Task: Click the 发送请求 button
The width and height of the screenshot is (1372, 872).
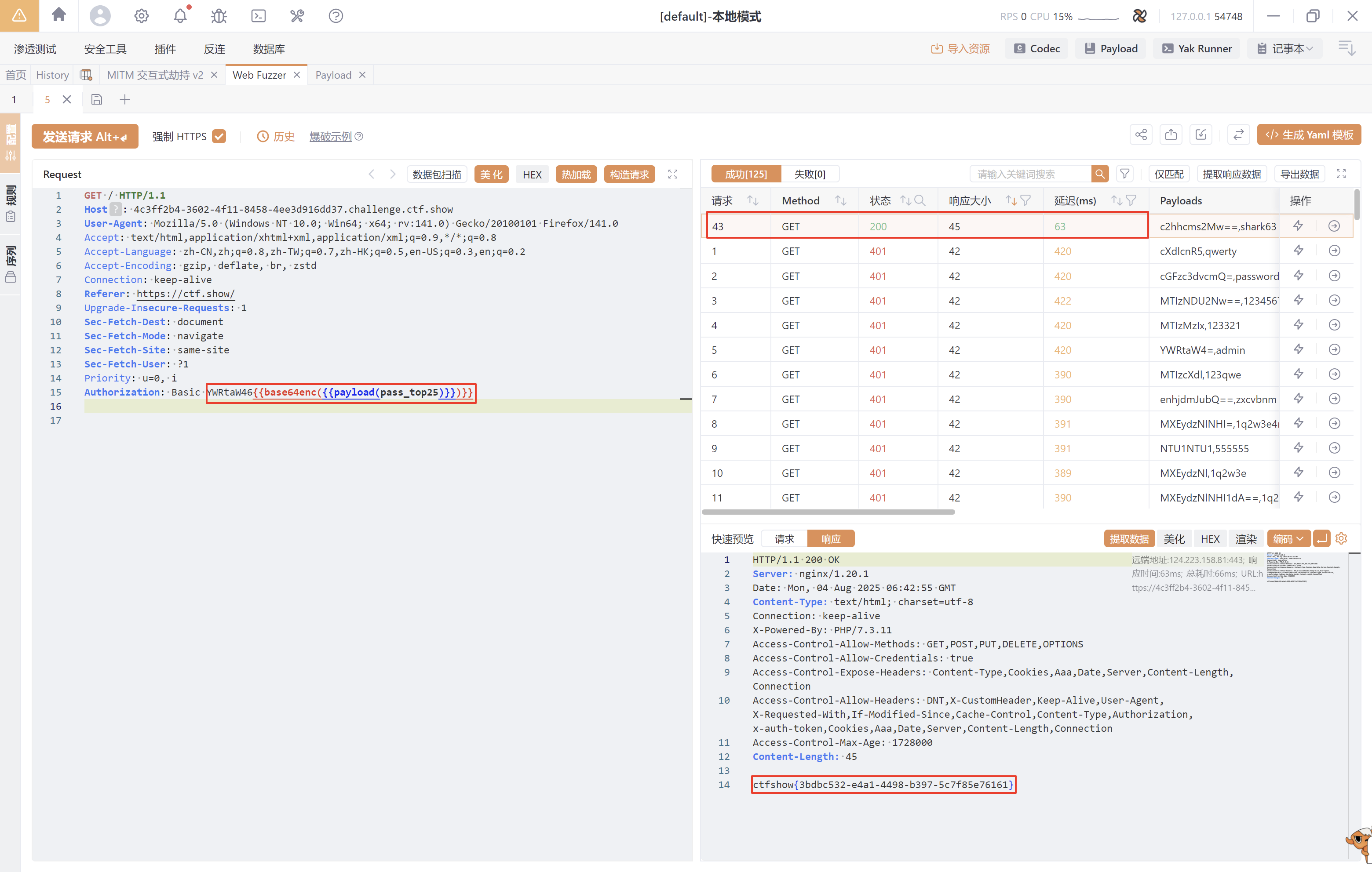Action: [85, 137]
